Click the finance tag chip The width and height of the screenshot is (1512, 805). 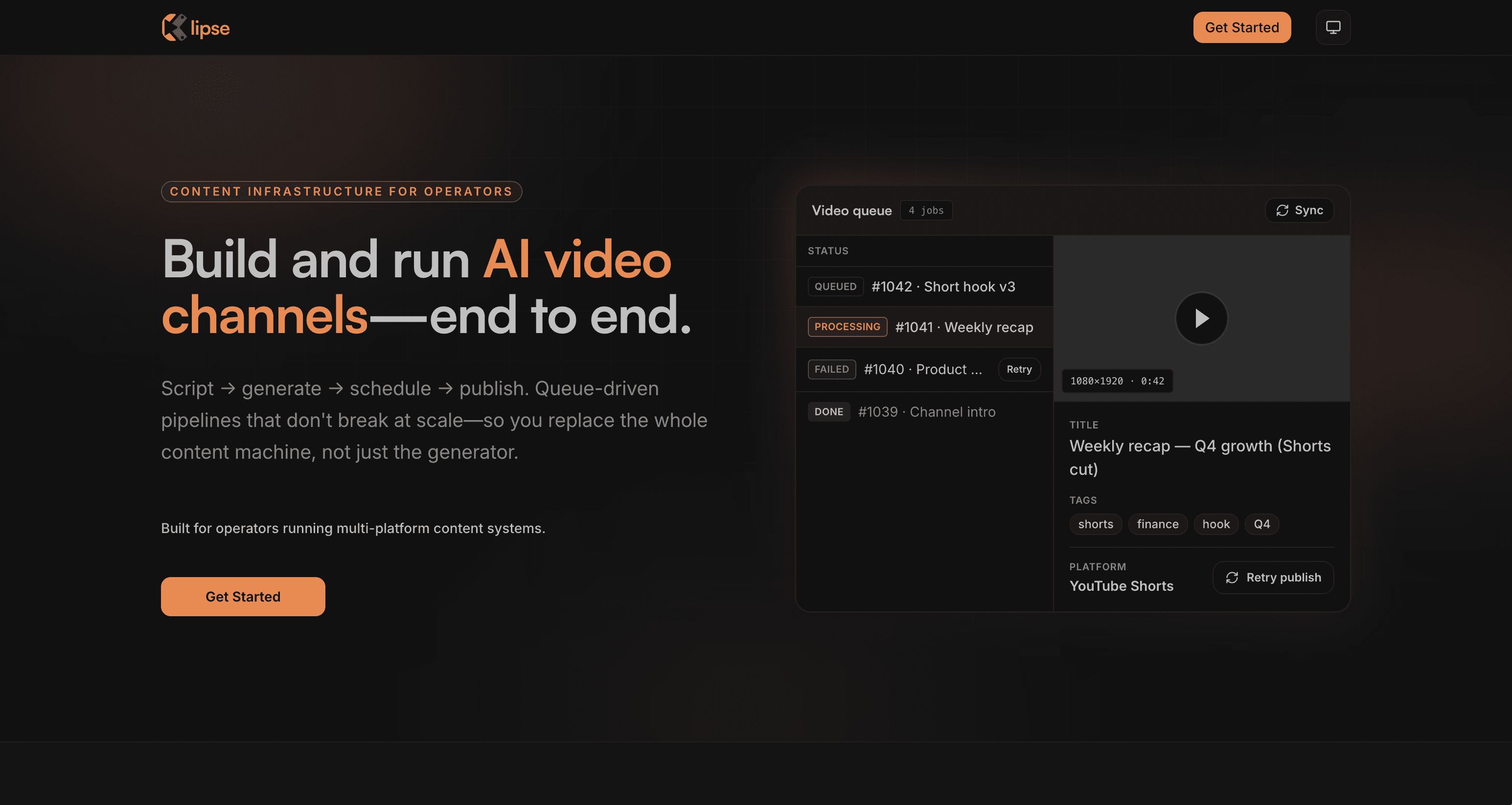pos(1157,524)
